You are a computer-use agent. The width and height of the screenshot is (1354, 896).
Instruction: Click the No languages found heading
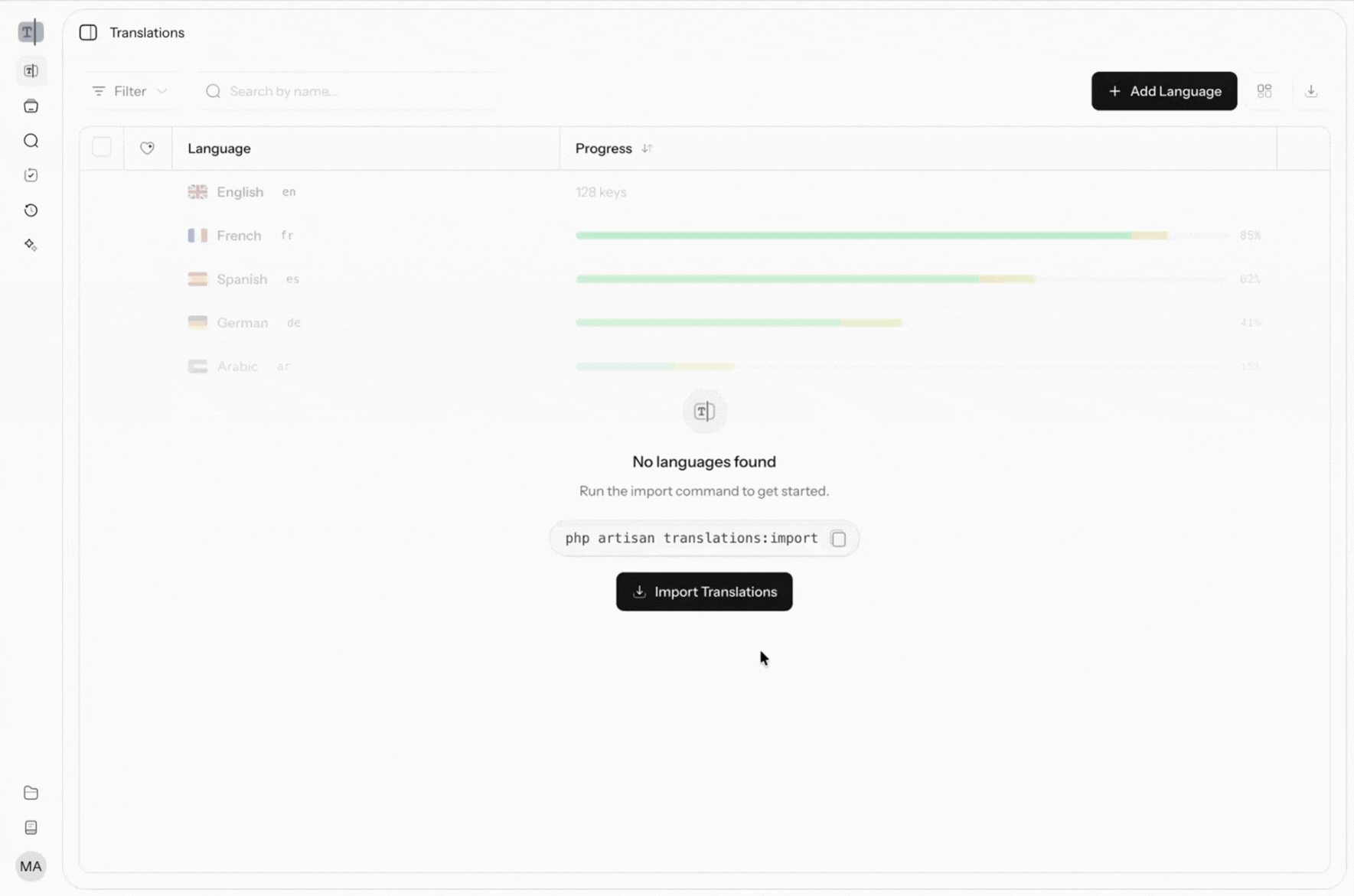(x=704, y=461)
